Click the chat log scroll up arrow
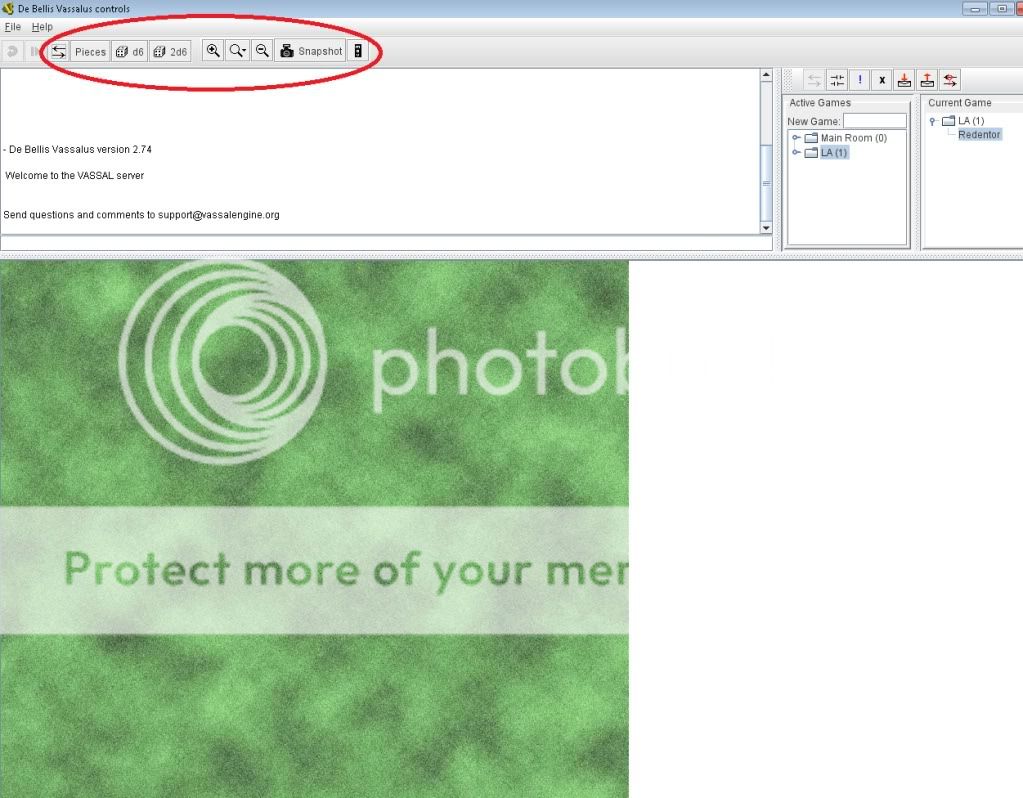The width and height of the screenshot is (1023, 798). (x=766, y=75)
